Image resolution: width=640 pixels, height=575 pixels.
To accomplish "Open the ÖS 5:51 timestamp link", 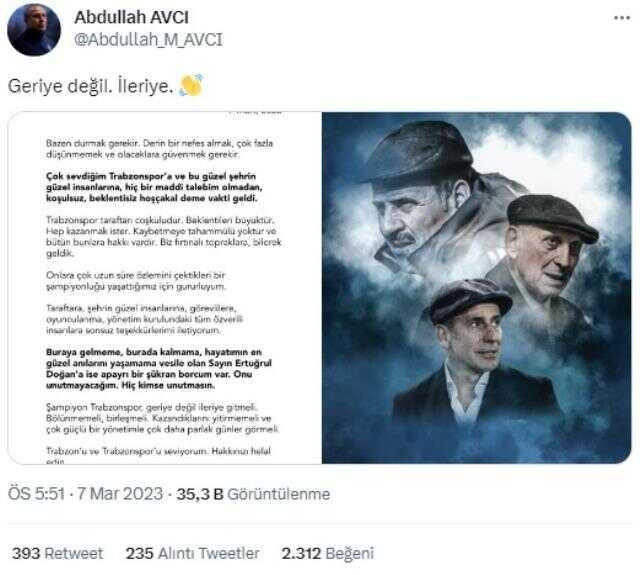I will [x=36, y=494].
